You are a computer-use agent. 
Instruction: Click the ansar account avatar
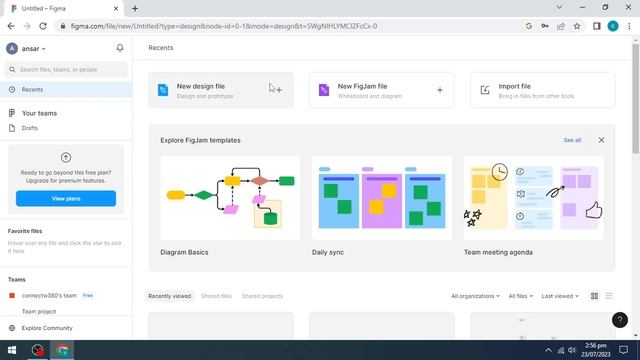tap(12, 49)
